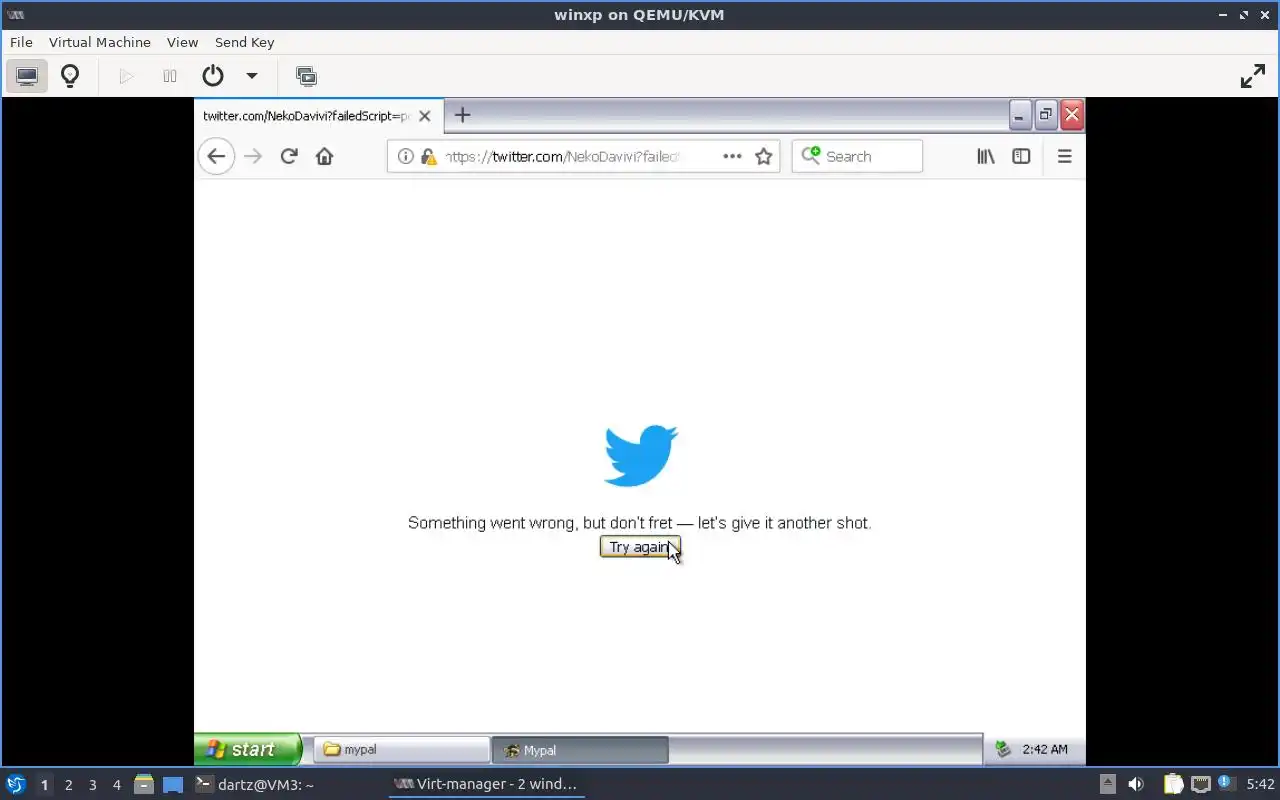1280x800 pixels.
Task: Open host volume speaker icon
Action: click(1136, 784)
